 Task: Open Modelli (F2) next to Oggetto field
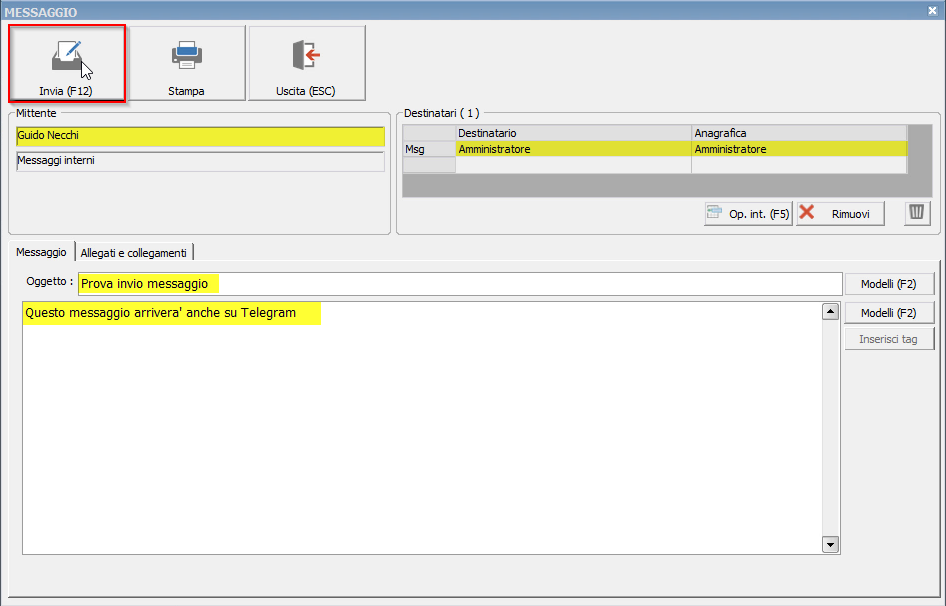point(889,283)
